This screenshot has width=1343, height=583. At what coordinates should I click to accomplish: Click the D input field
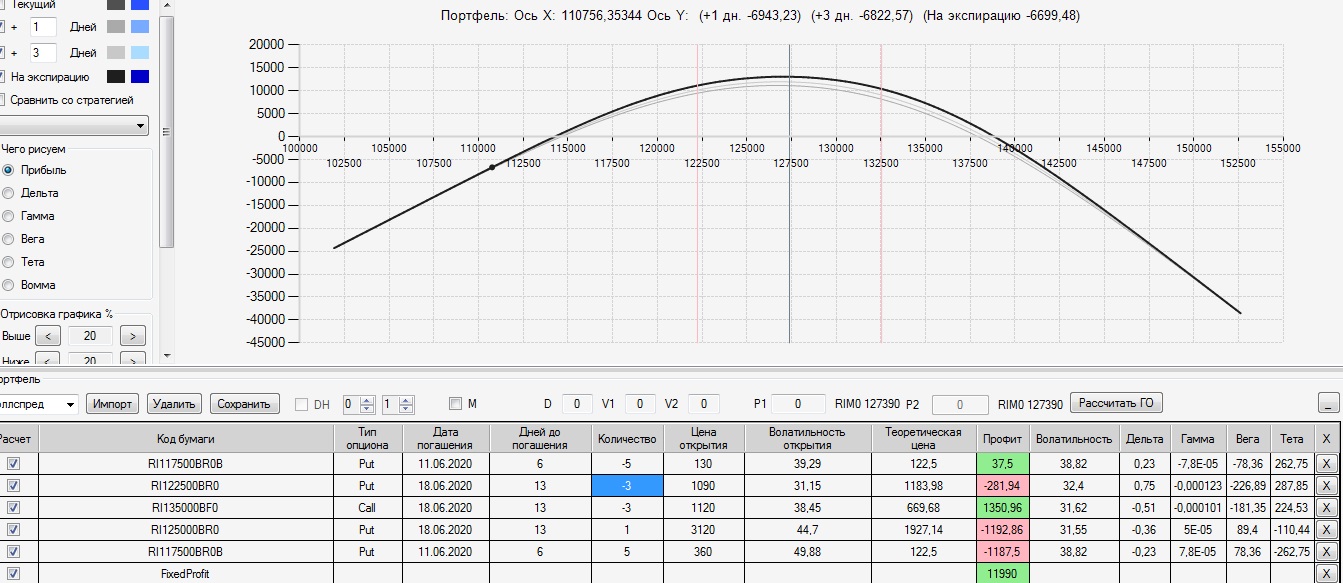[577, 404]
